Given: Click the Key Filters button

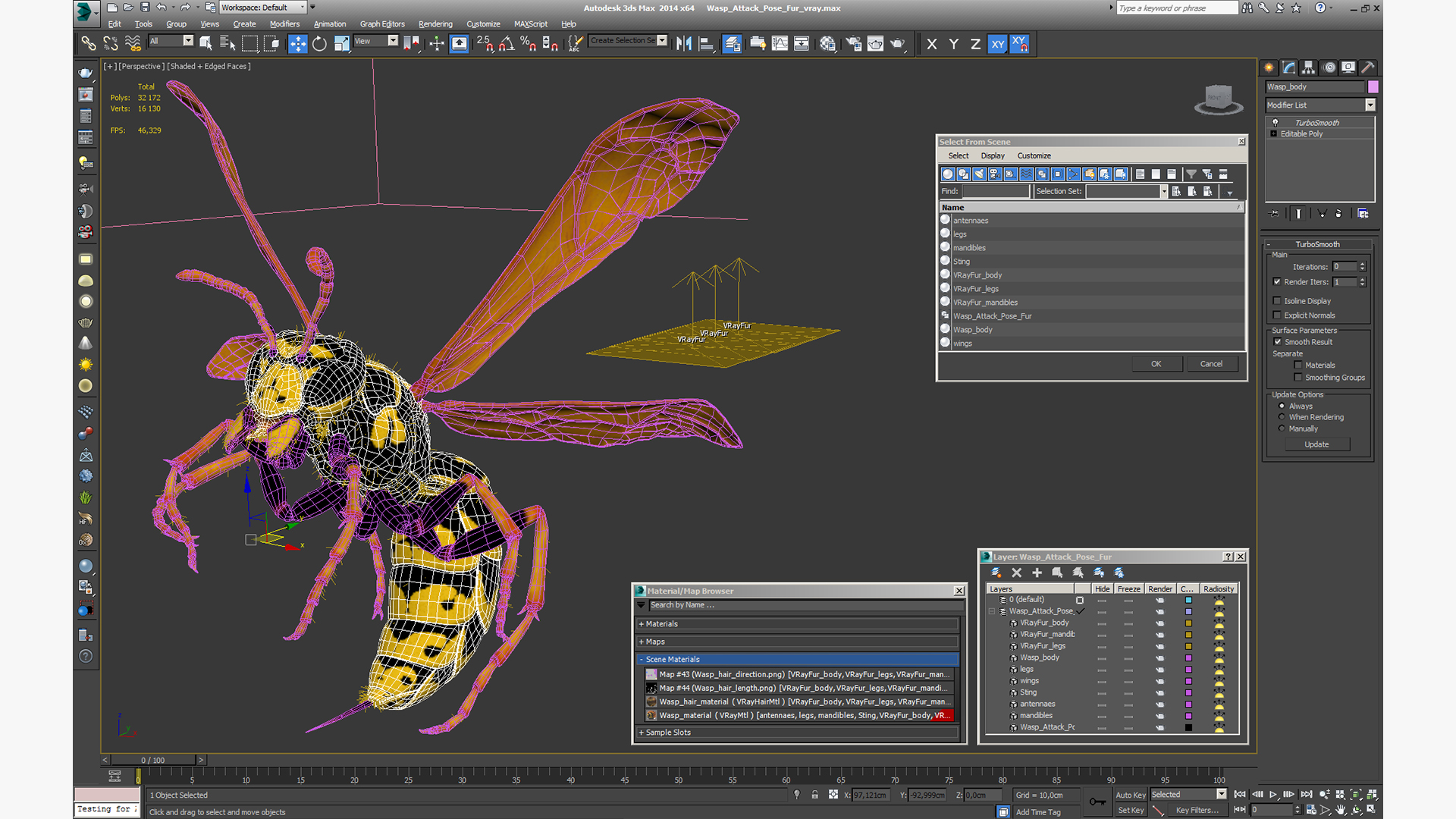Looking at the screenshot, I should [1197, 810].
